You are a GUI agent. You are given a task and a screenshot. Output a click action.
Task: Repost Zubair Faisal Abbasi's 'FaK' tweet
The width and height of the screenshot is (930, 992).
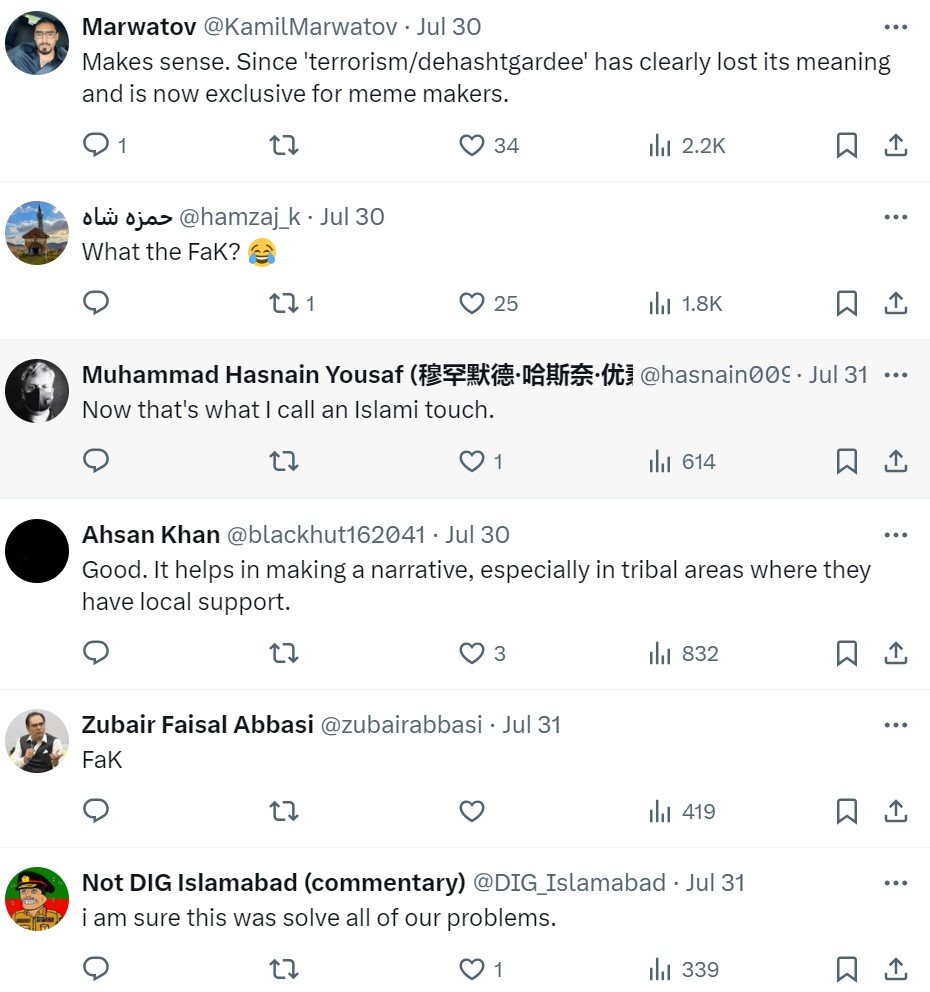284,811
